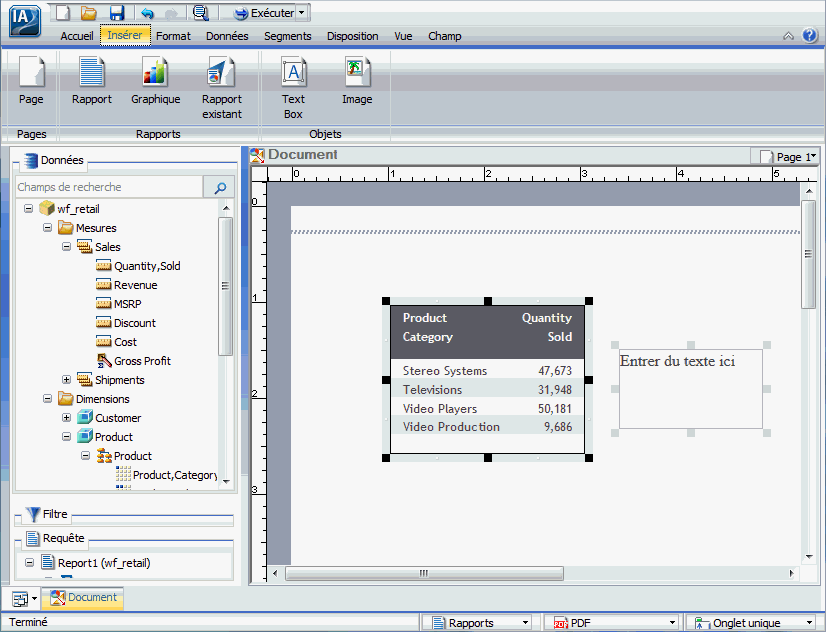Click the canvas horizontal scrollbar thumb
Viewport: 826px width, 632px height.
[x=424, y=573]
